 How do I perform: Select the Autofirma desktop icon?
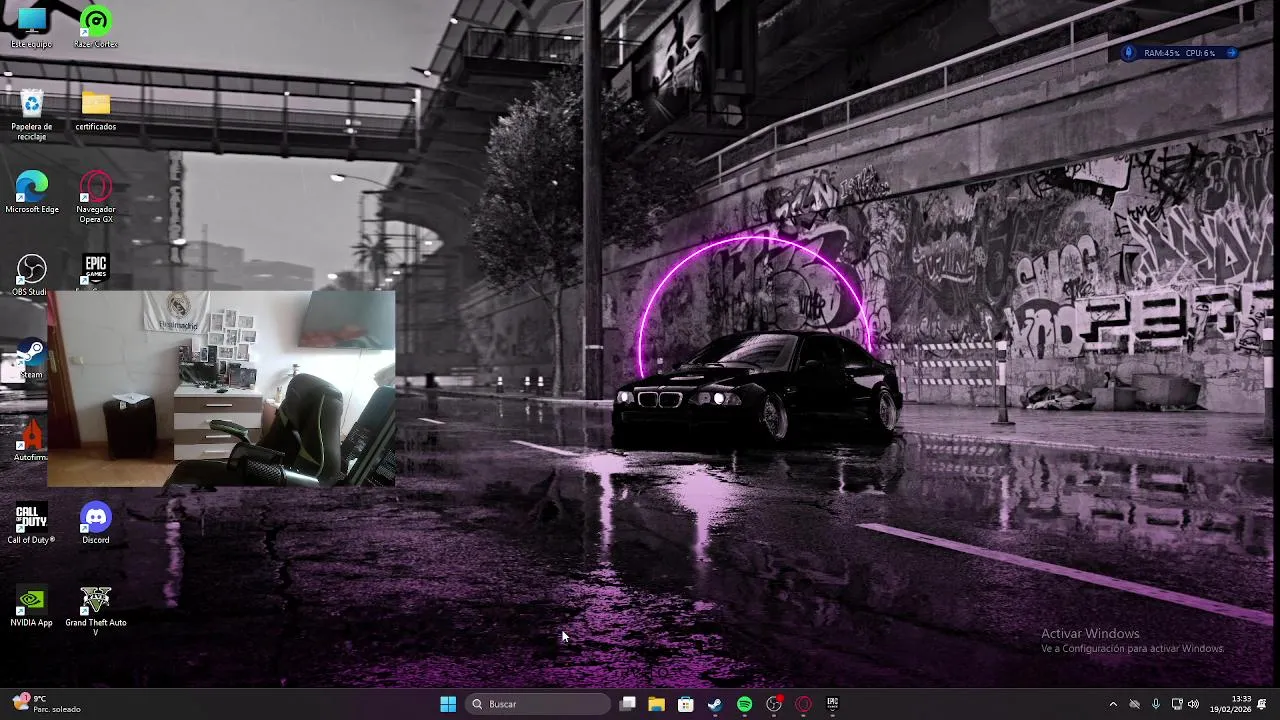point(31,441)
